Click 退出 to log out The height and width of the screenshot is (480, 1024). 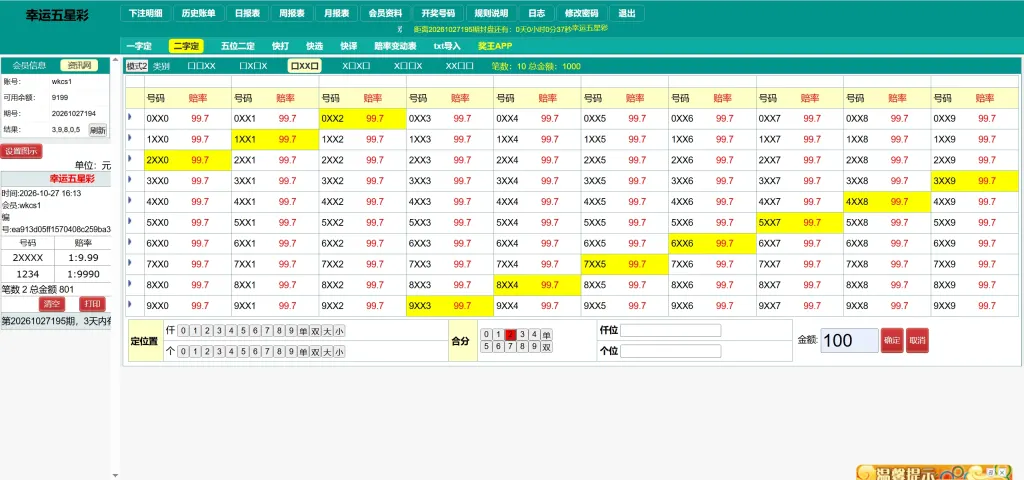(627, 13)
